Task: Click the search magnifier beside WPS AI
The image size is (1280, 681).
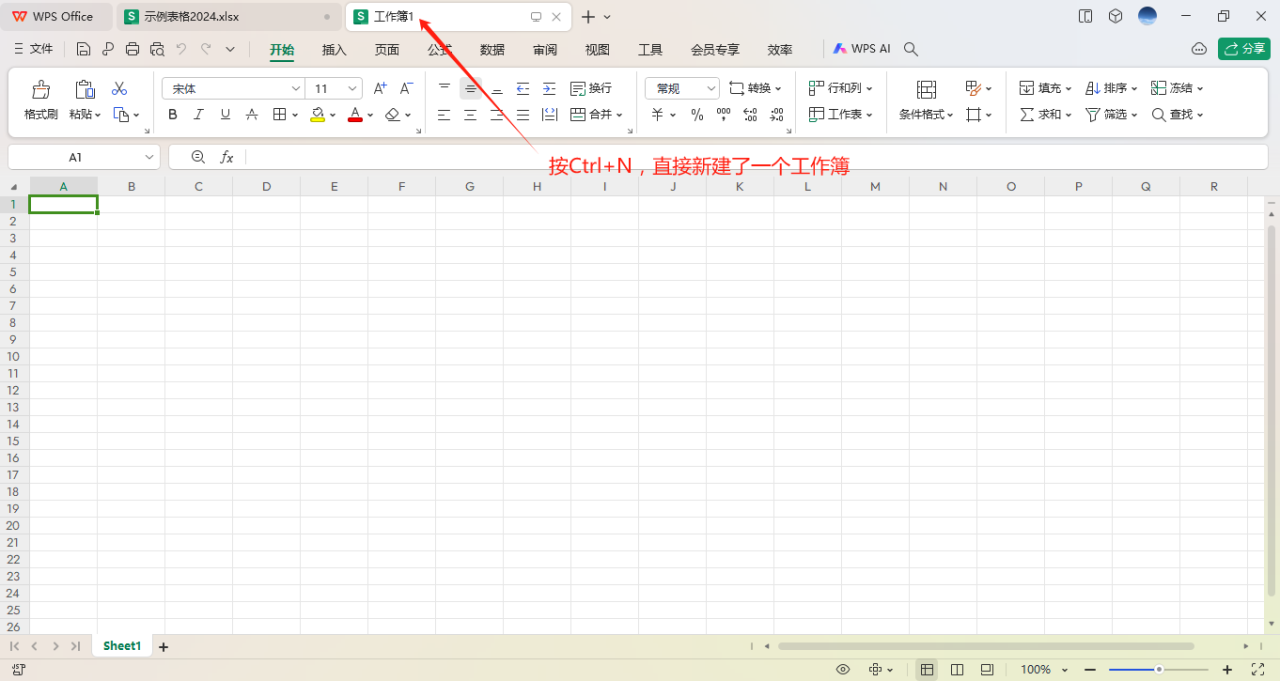Action: click(911, 49)
